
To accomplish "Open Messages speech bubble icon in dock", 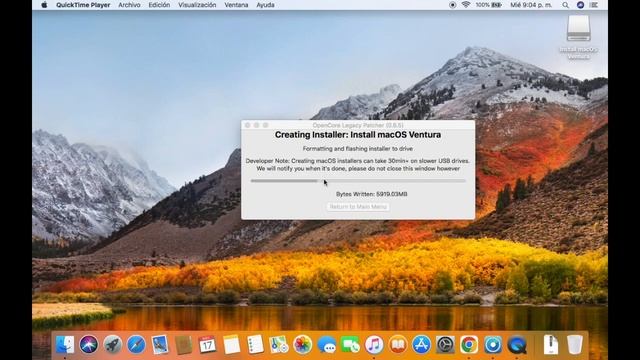I will tap(327, 345).
